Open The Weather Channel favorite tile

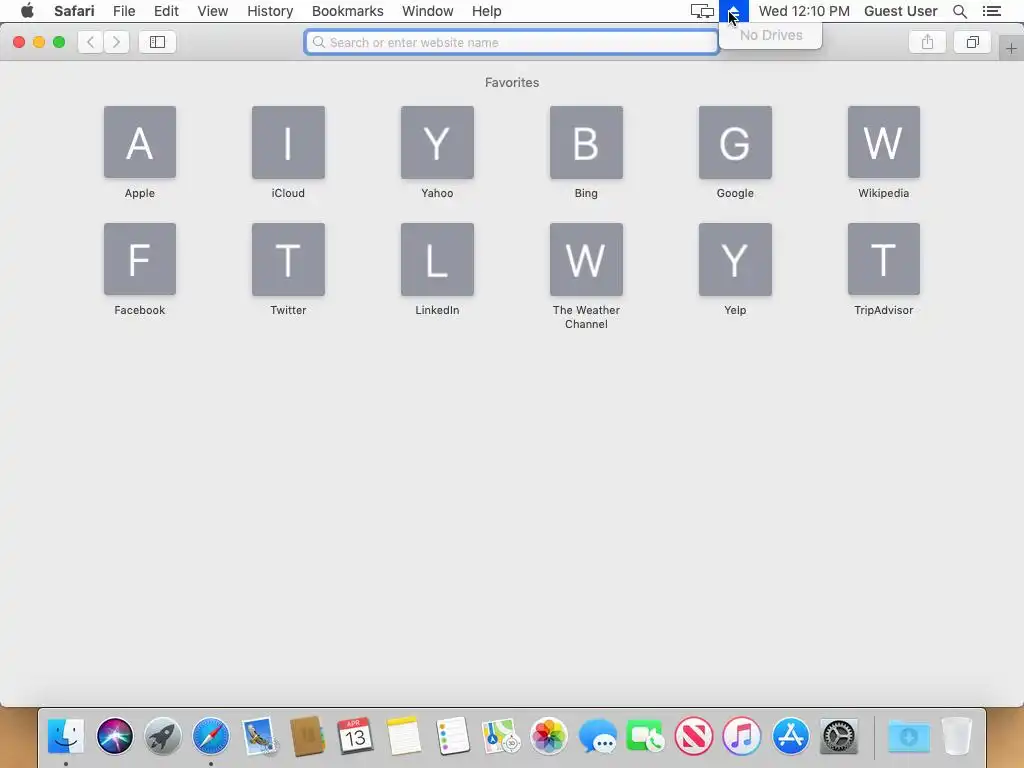(586, 259)
